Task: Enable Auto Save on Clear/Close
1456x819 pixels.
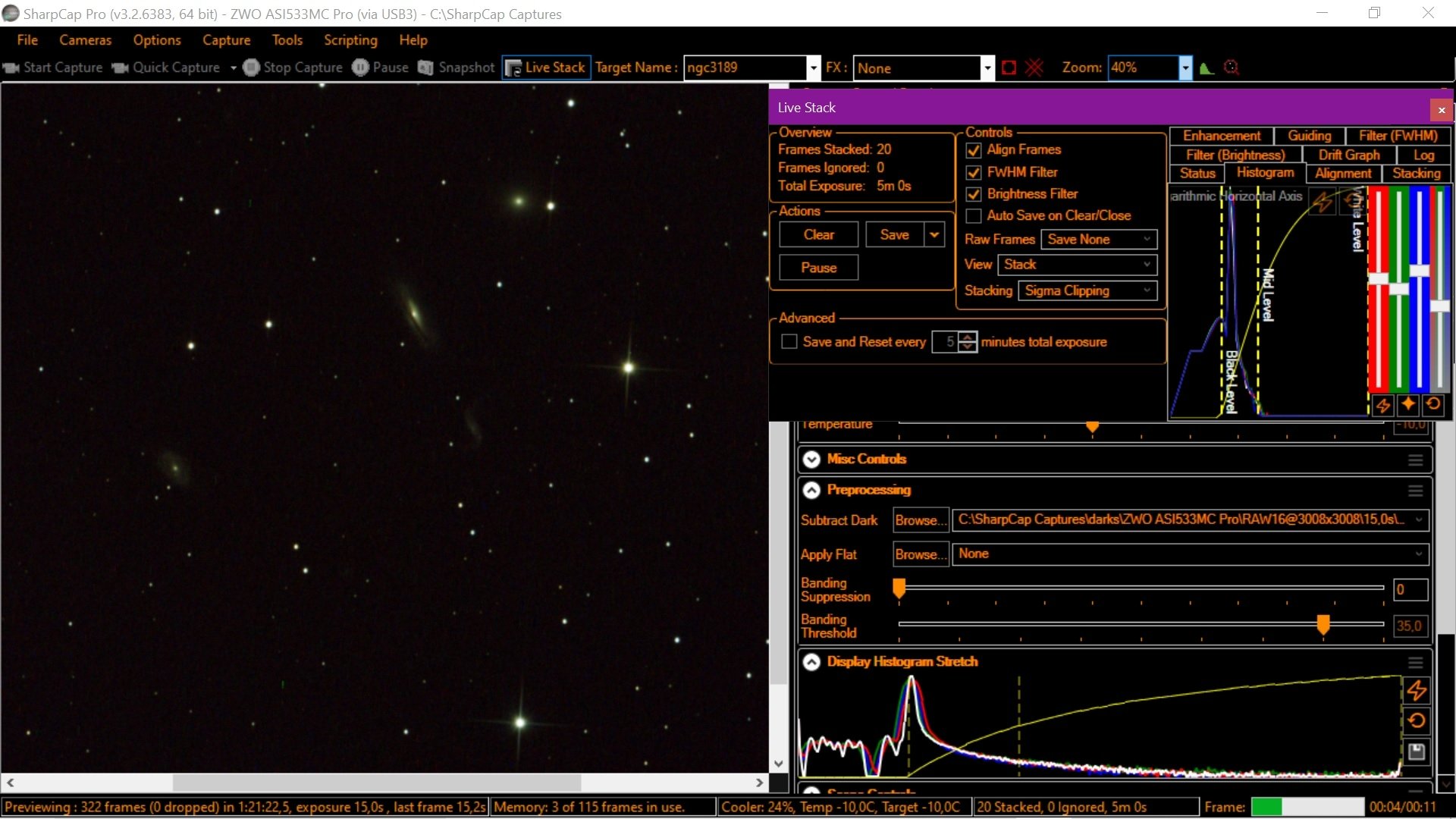Action: click(x=974, y=216)
